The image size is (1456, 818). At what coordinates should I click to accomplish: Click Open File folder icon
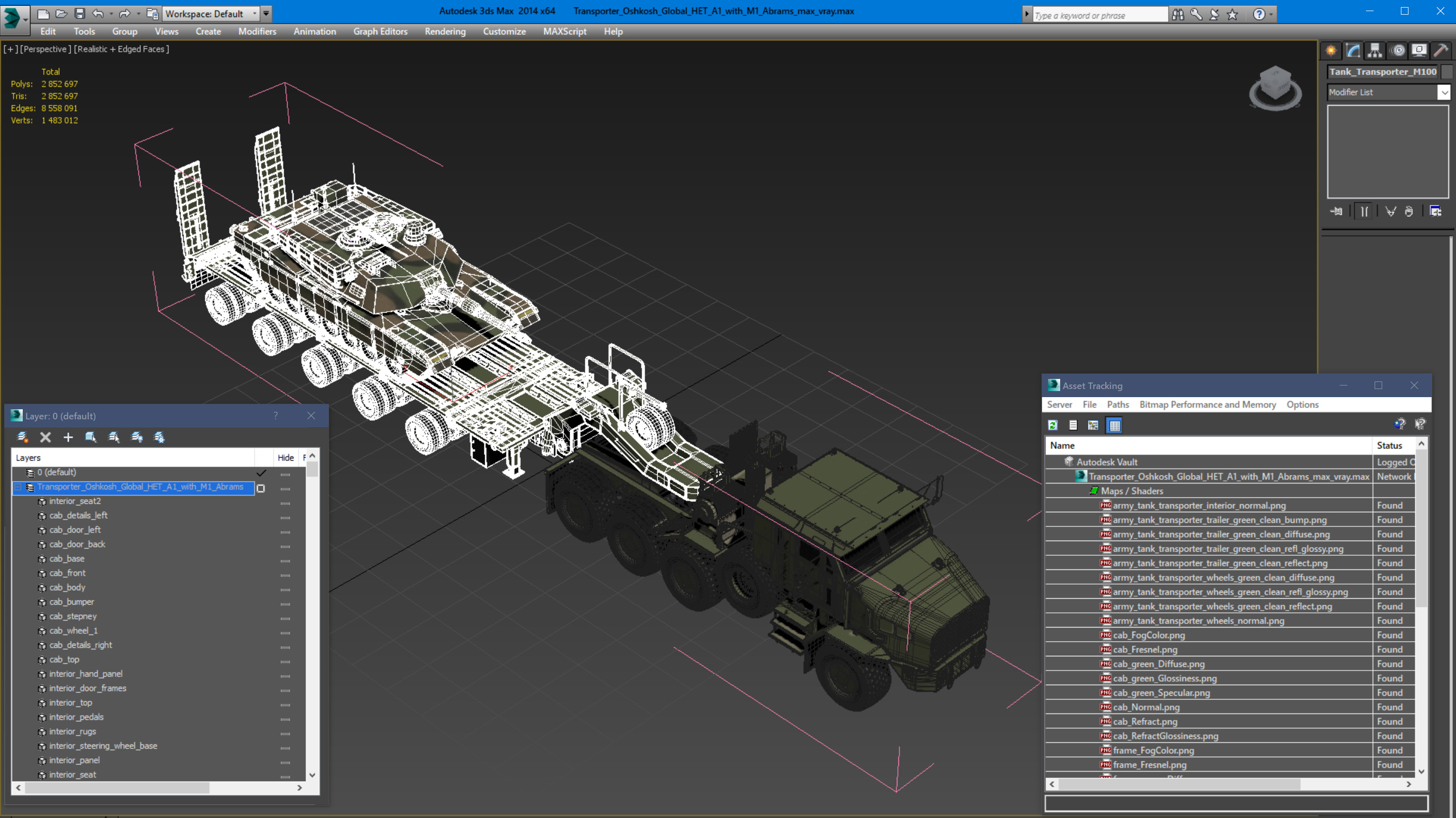pos(61,13)
